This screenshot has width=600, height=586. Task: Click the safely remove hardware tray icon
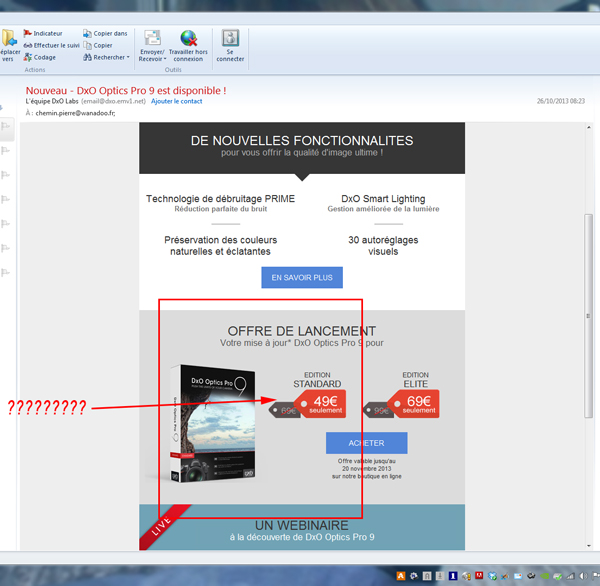(x=558, y=576)
